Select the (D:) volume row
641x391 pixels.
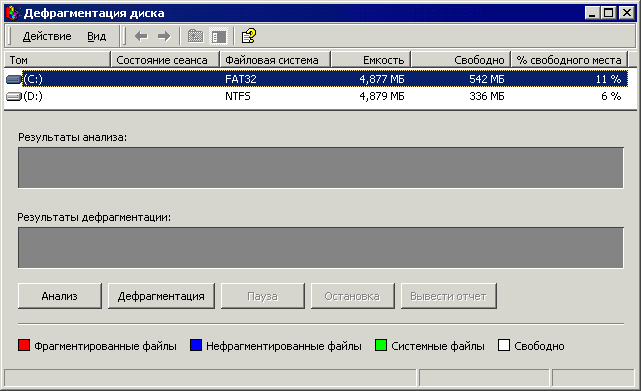click(316, 97)
